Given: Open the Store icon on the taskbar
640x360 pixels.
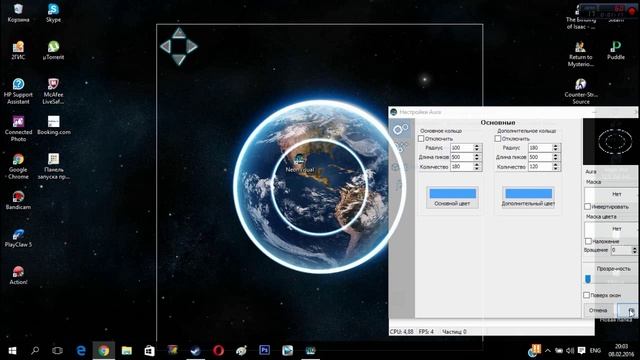Looking at the screenshot, I should point(149,350).
